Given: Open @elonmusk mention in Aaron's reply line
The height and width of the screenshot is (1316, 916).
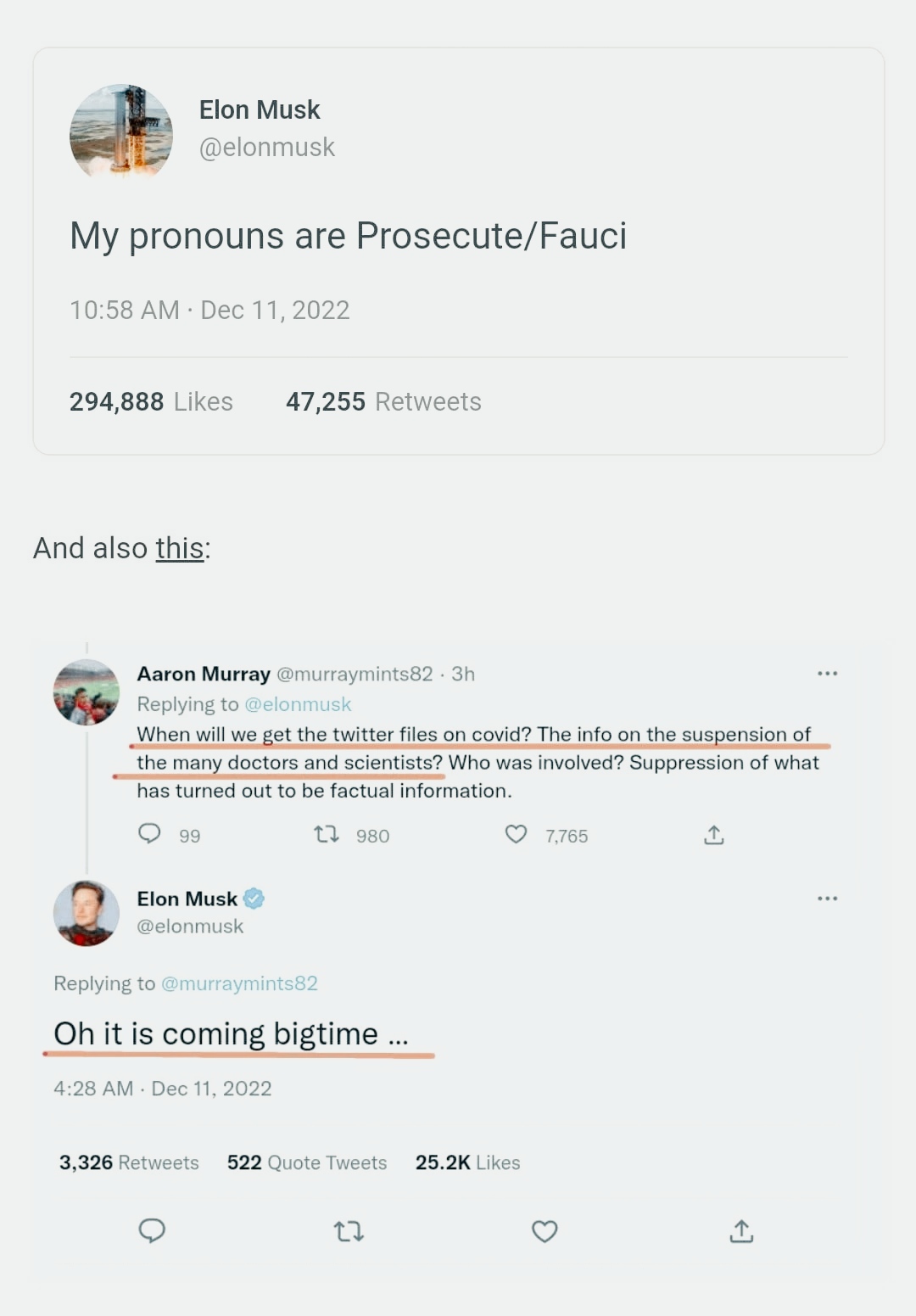Looking at the screenshot, I should (298, 704).
